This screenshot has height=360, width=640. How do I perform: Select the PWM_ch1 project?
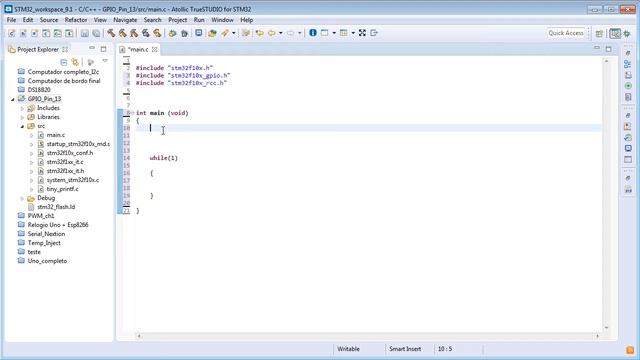[x=41, y=216]
